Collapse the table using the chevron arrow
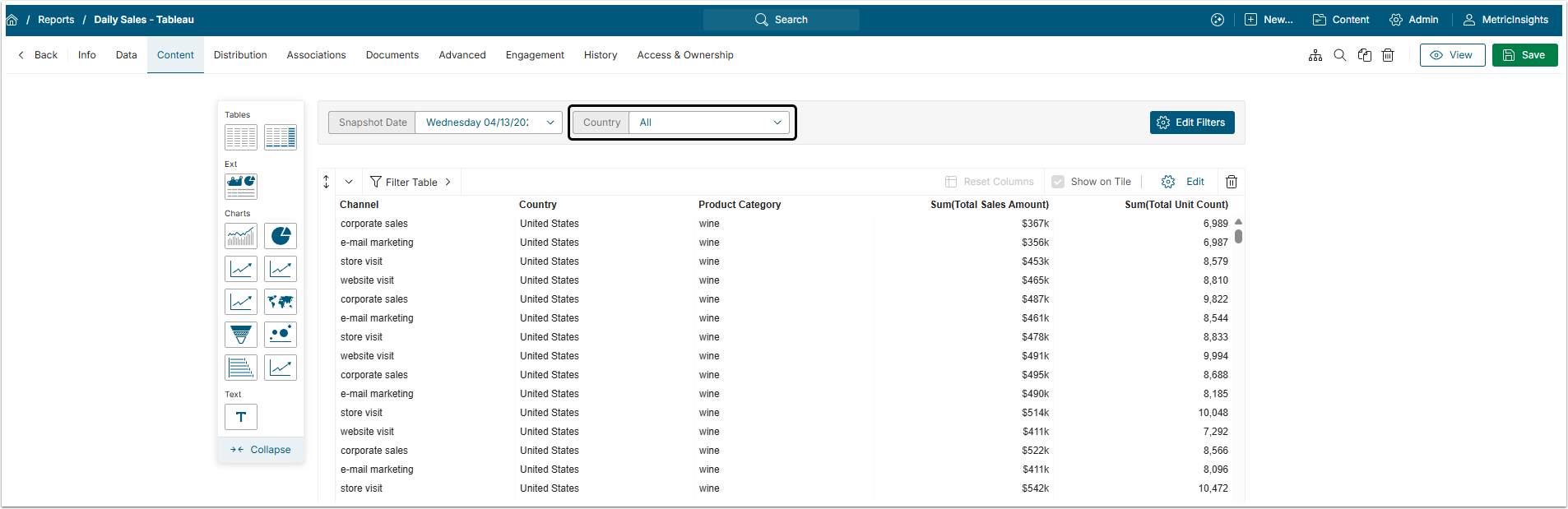 click(x=349, y=182)
